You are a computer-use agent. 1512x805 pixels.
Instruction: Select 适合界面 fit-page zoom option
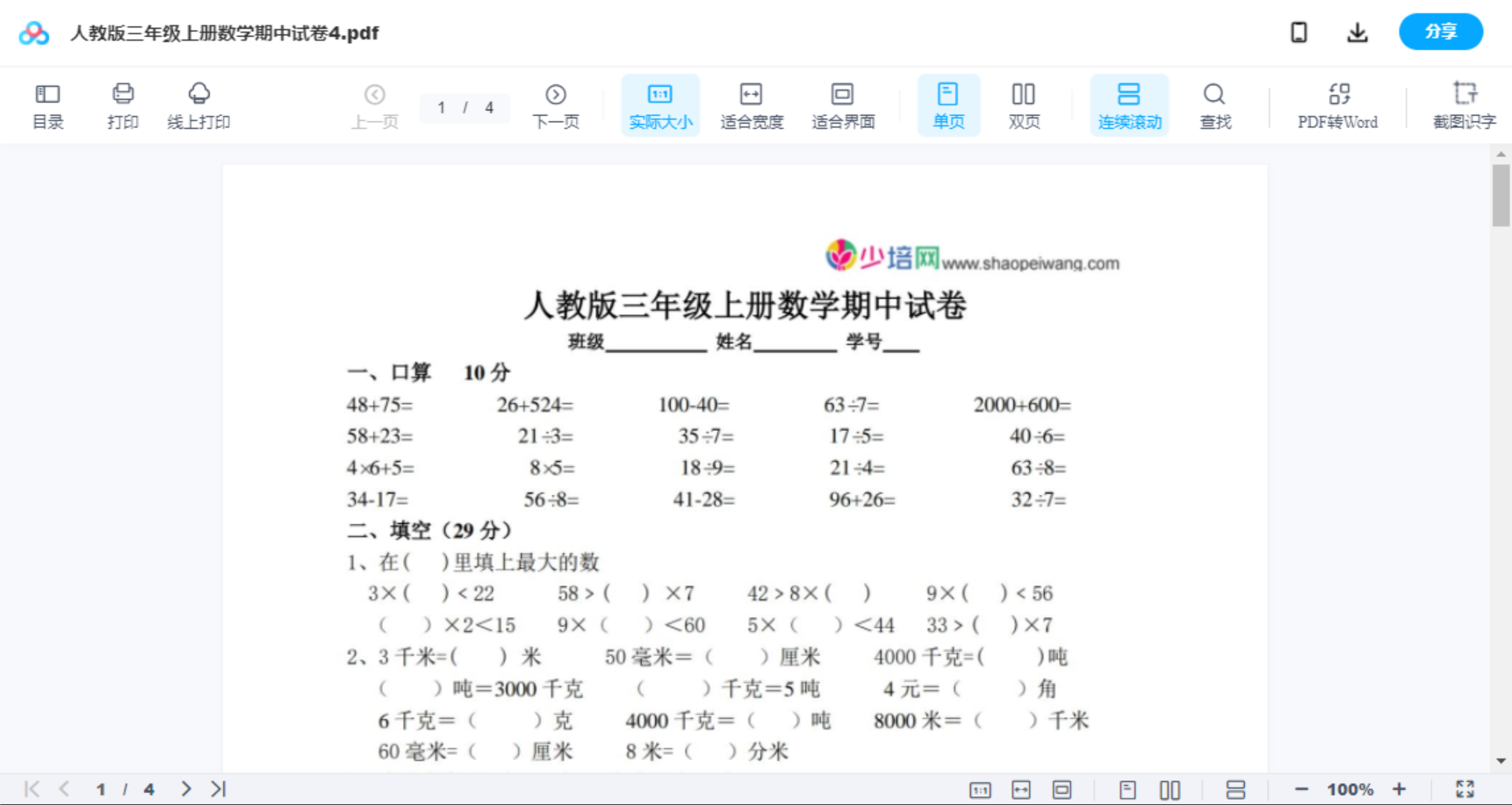[x=842, y=104]
